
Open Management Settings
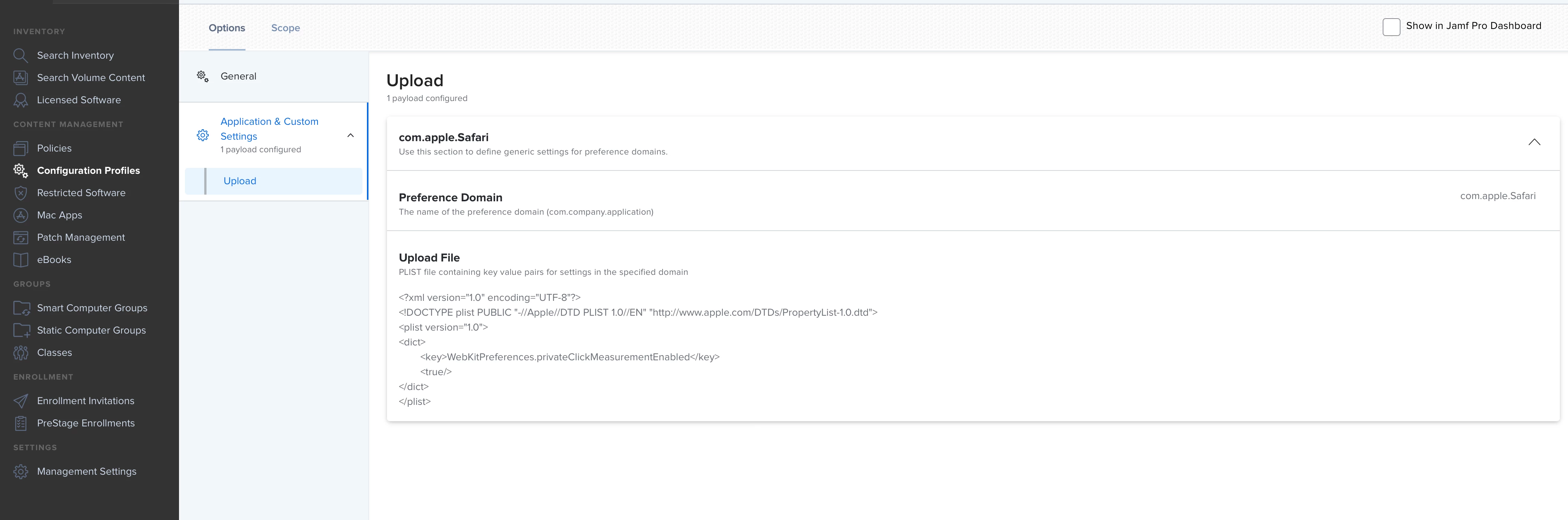(87, 472)
